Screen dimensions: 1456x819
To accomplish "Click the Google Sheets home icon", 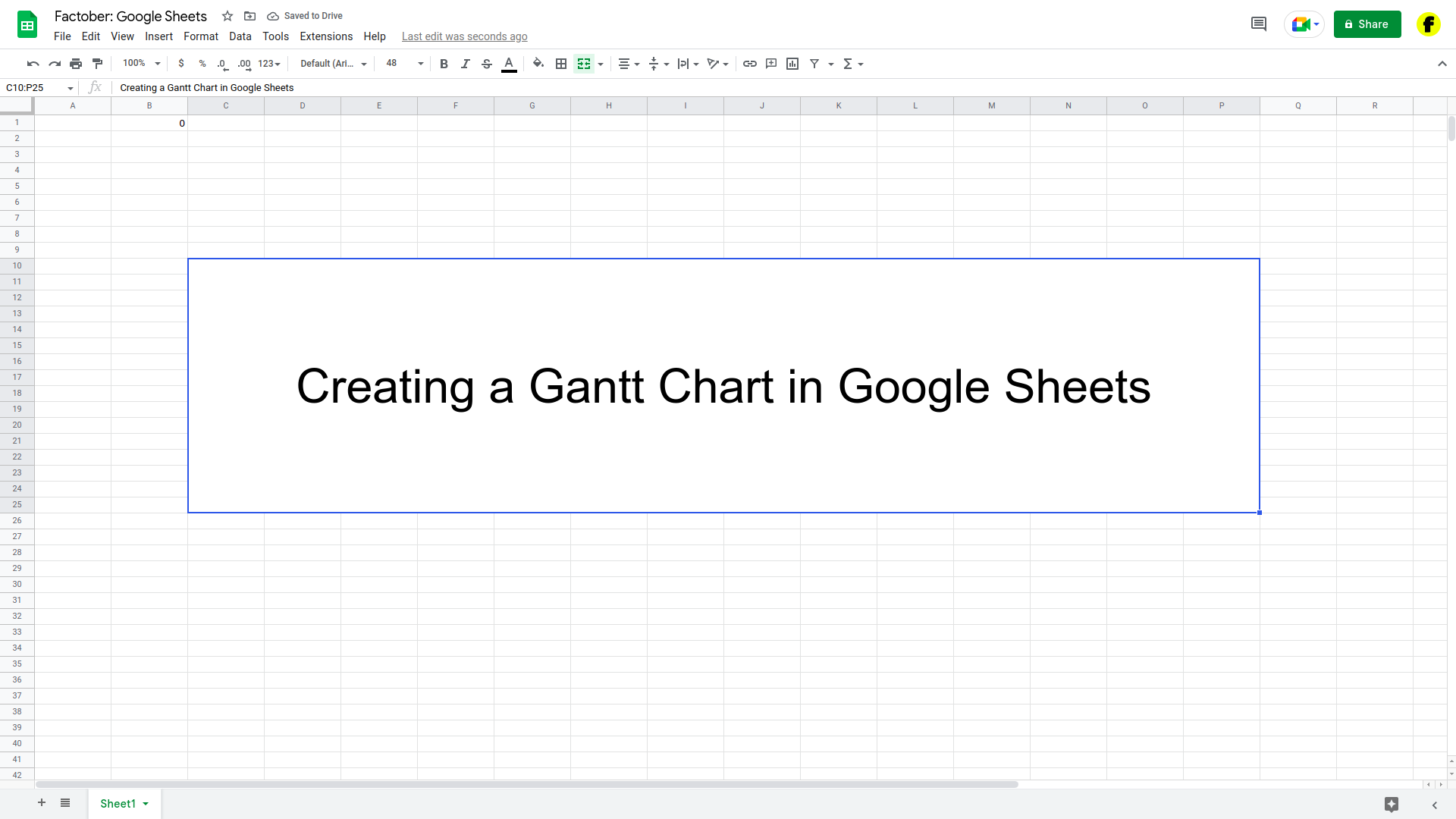I will pos(27,25).
